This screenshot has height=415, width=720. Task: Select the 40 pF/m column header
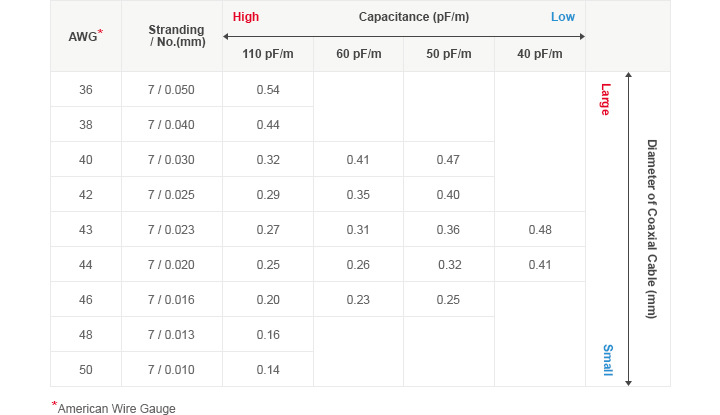tap(540, 54)
